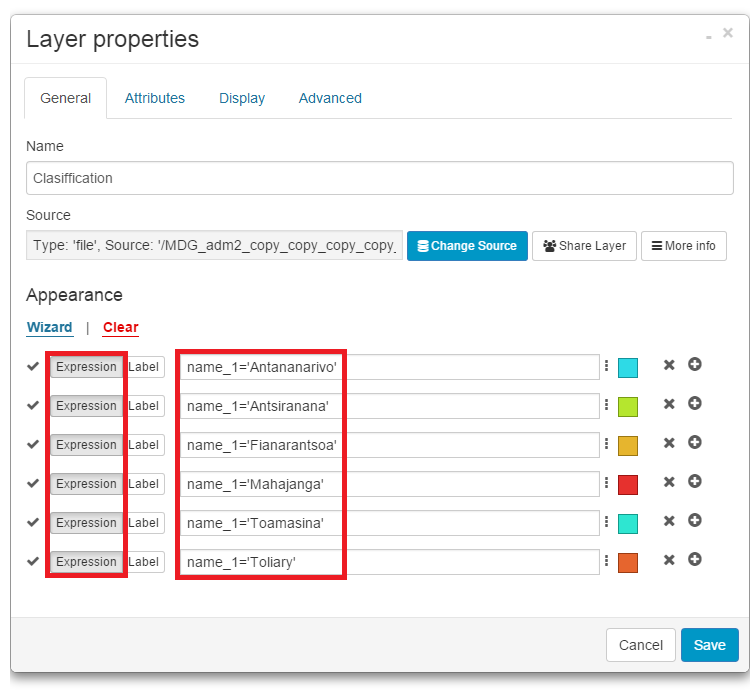Cancel the layer properties changes

point(640,645)
